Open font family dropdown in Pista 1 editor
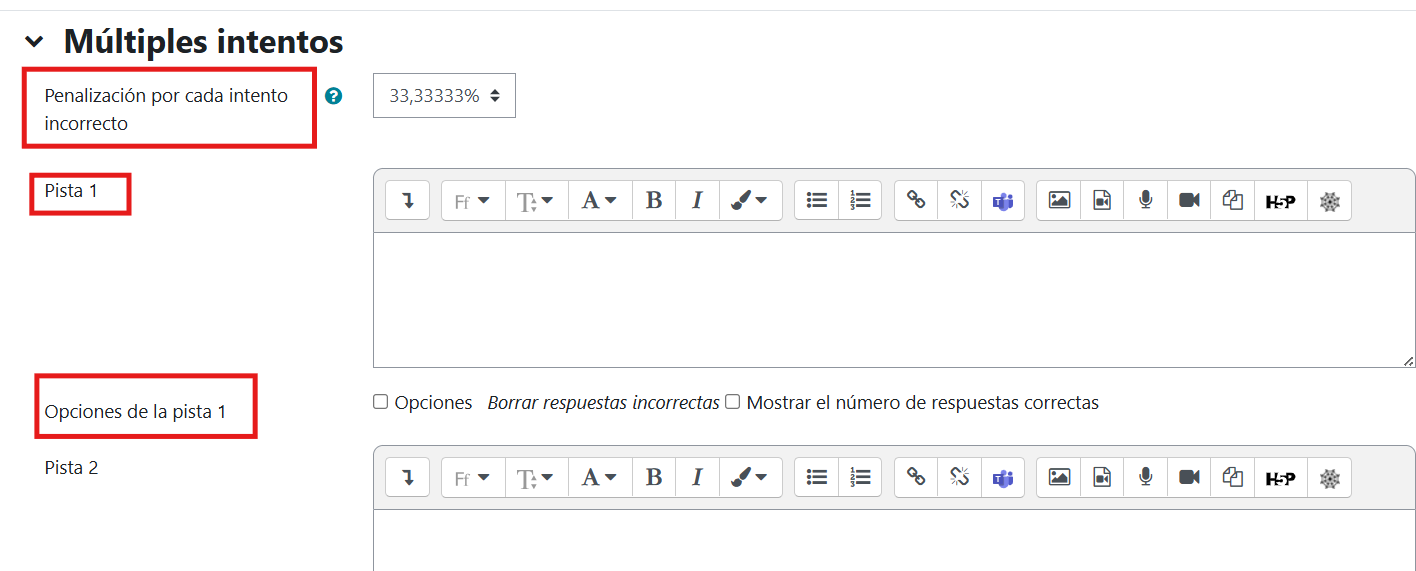 tap(473, 201)
